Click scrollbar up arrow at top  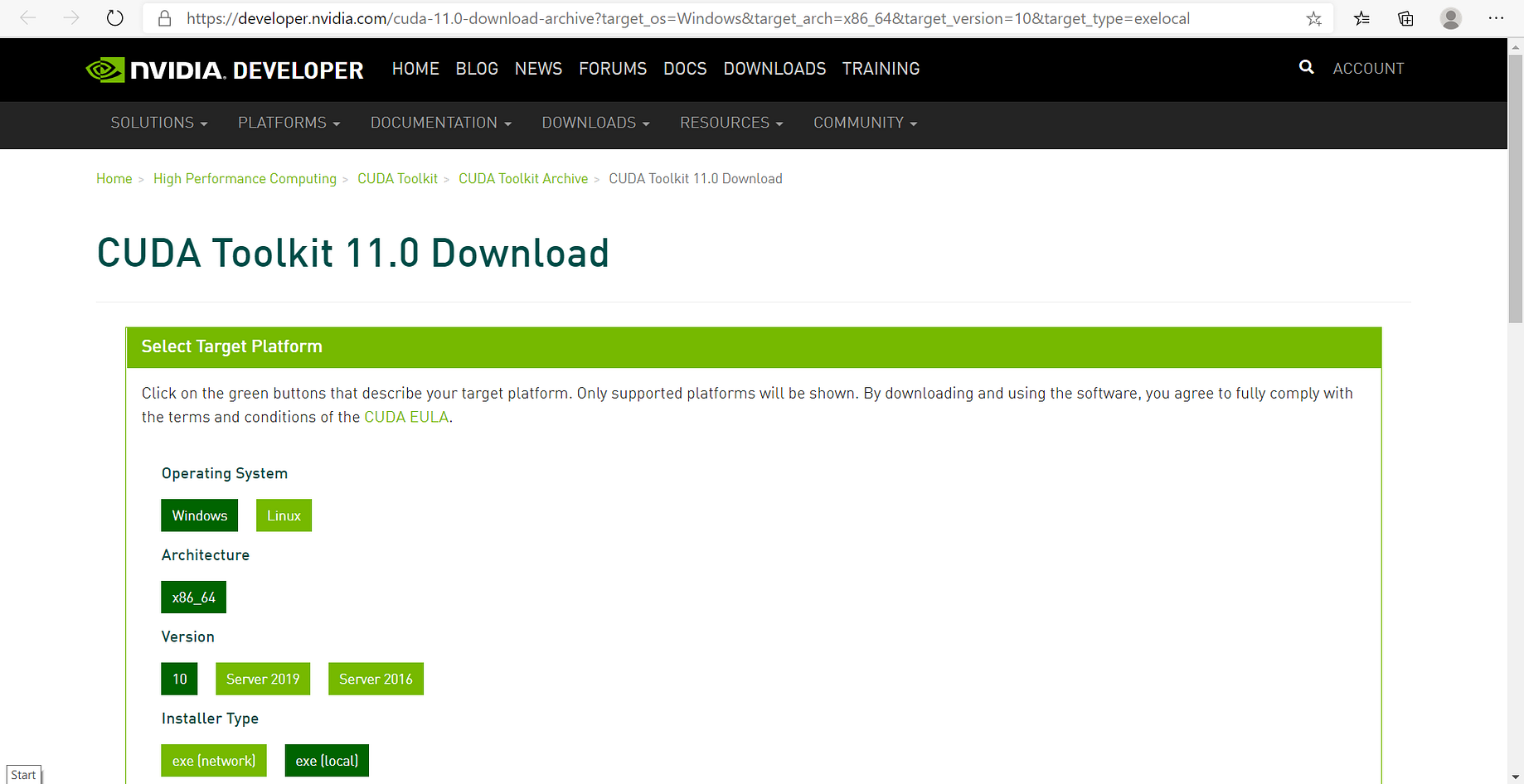[x=1515, y=46]
